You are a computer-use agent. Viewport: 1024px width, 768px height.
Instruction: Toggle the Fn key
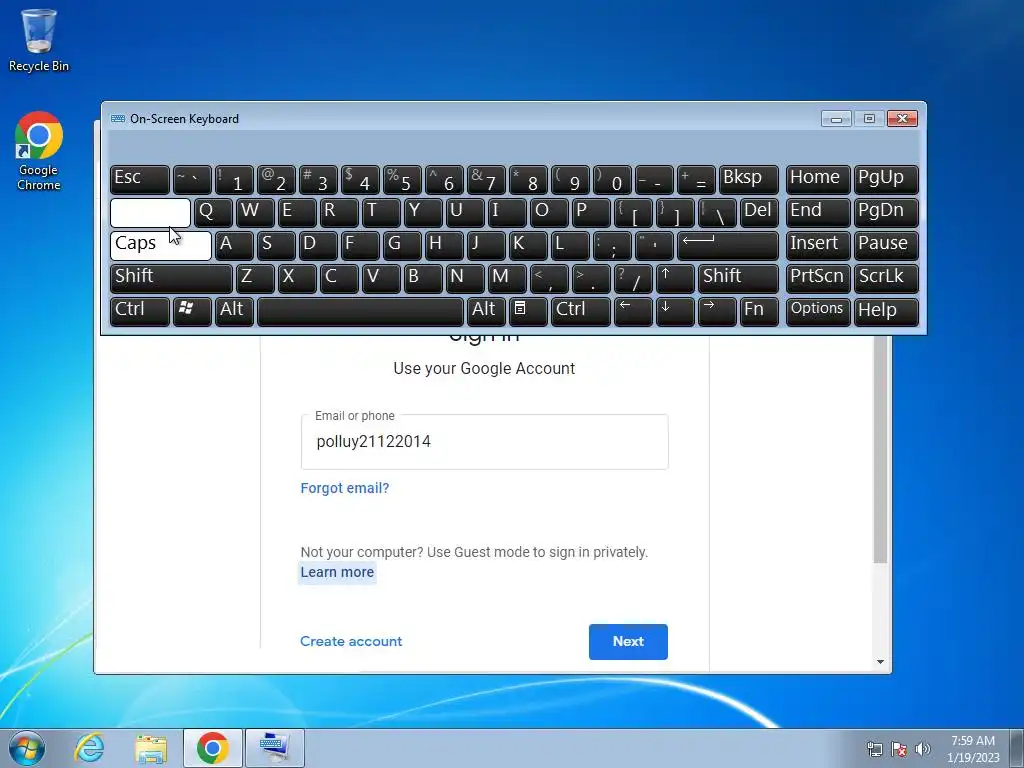[760, 311]
